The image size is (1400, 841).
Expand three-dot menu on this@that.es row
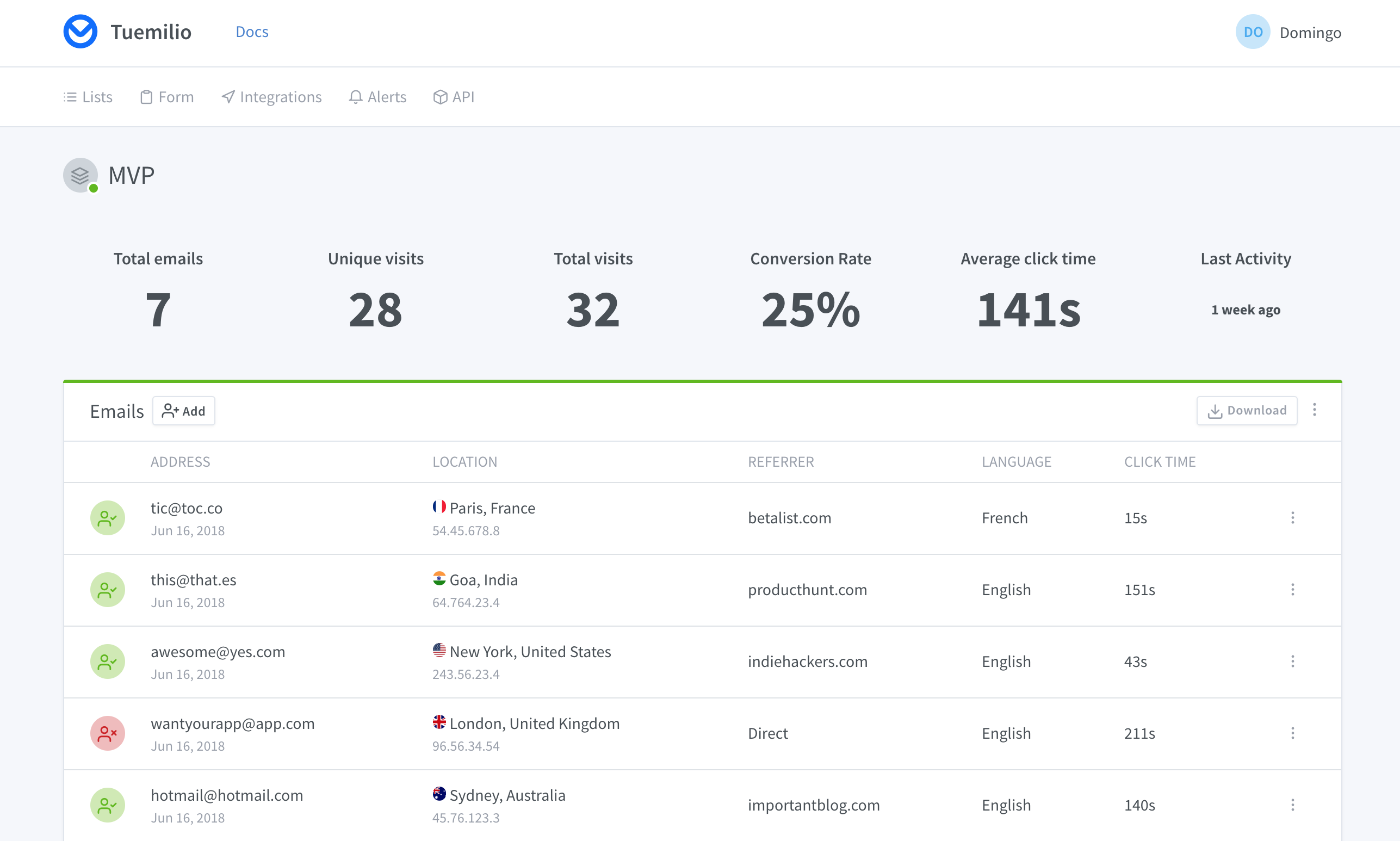(1292, 590)
